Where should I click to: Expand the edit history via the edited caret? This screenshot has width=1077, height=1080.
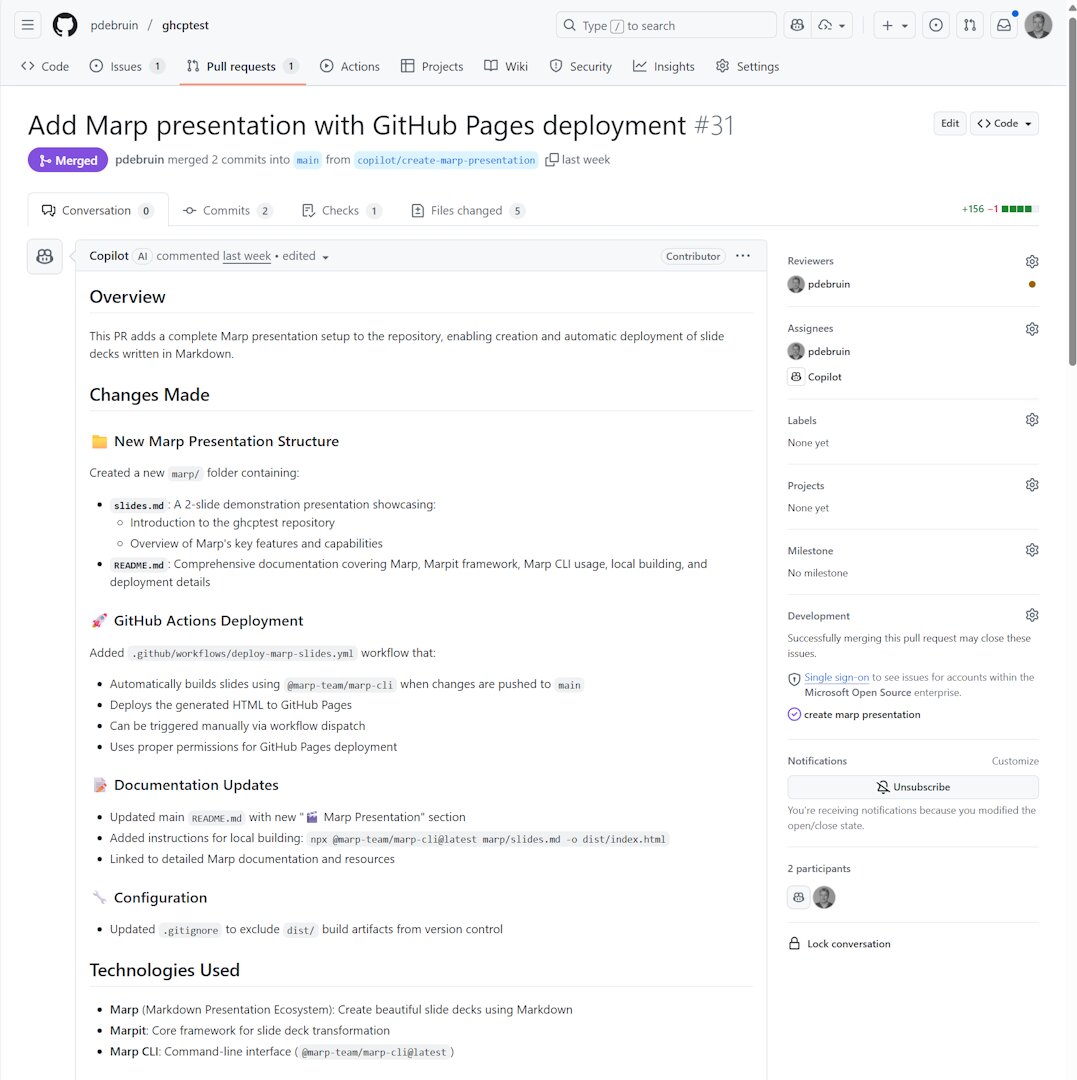[x=326, y=256]
